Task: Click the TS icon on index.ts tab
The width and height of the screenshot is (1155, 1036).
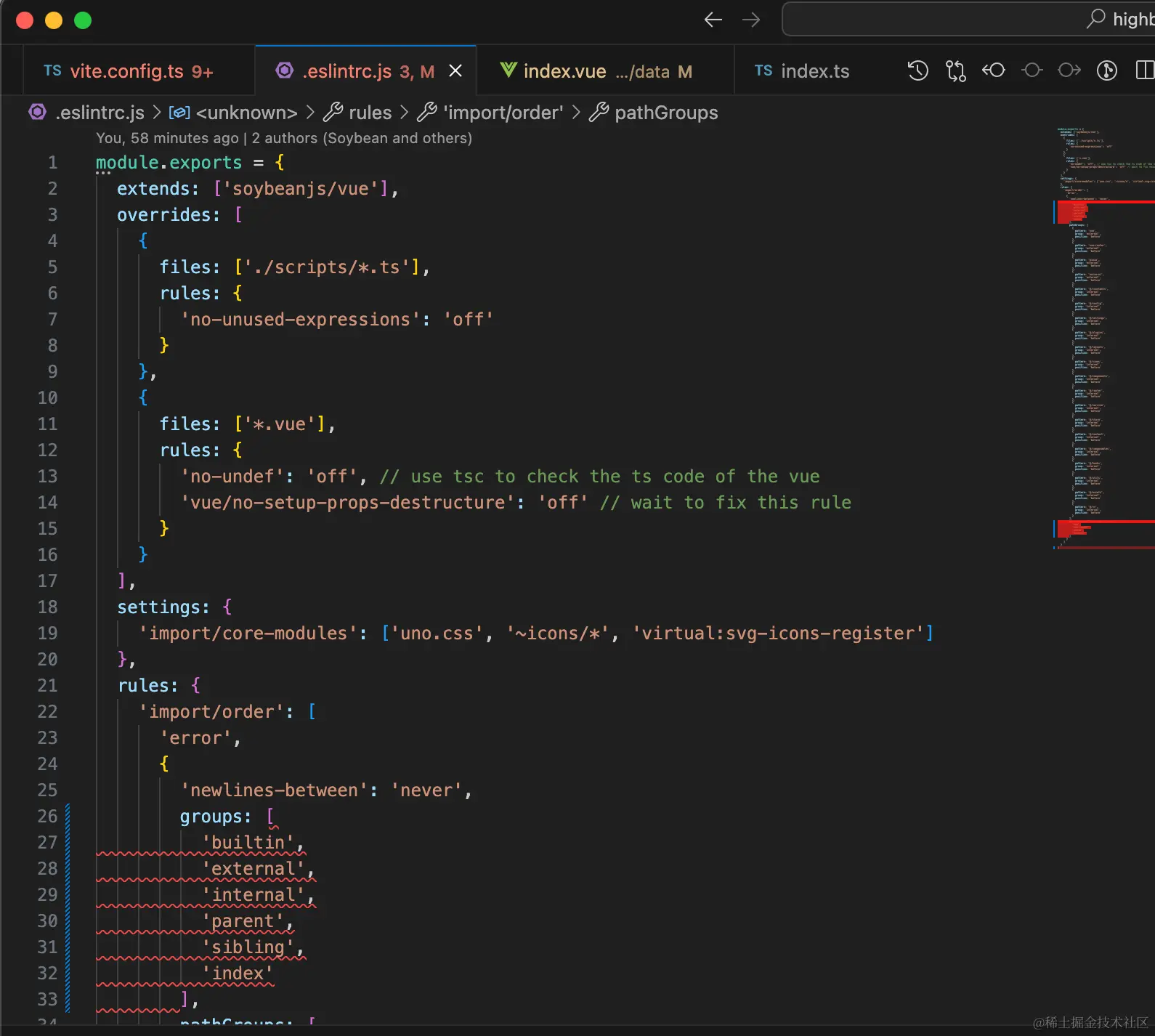Action: point(763,70)
